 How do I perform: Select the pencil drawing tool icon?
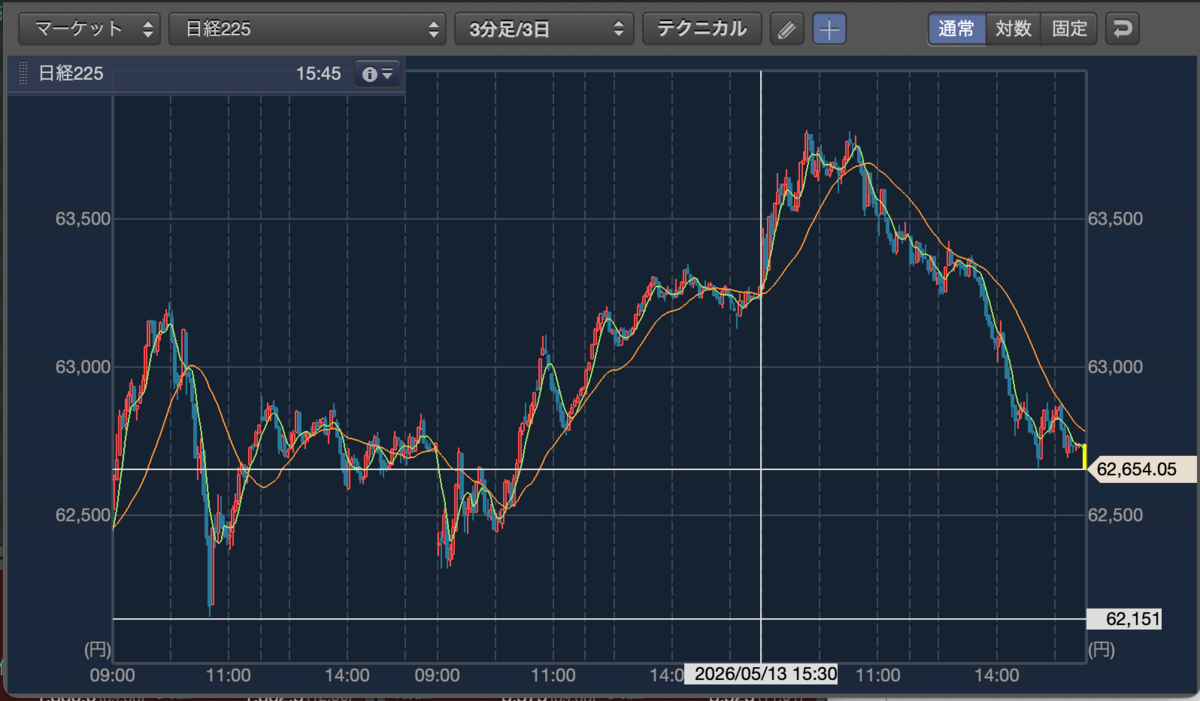pyautogui.click(x=788, y=29)
